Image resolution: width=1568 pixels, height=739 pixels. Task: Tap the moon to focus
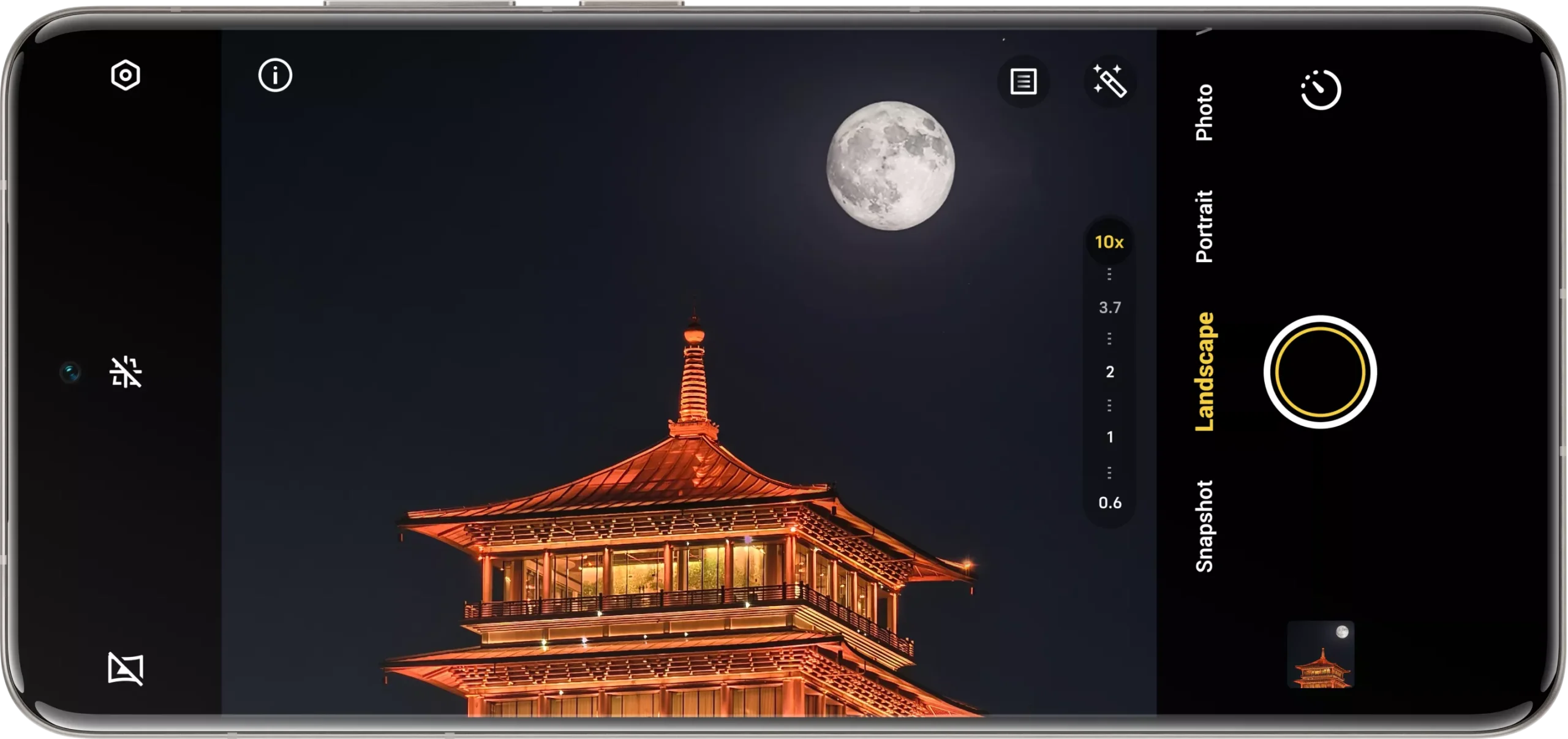tap(890, 165)
